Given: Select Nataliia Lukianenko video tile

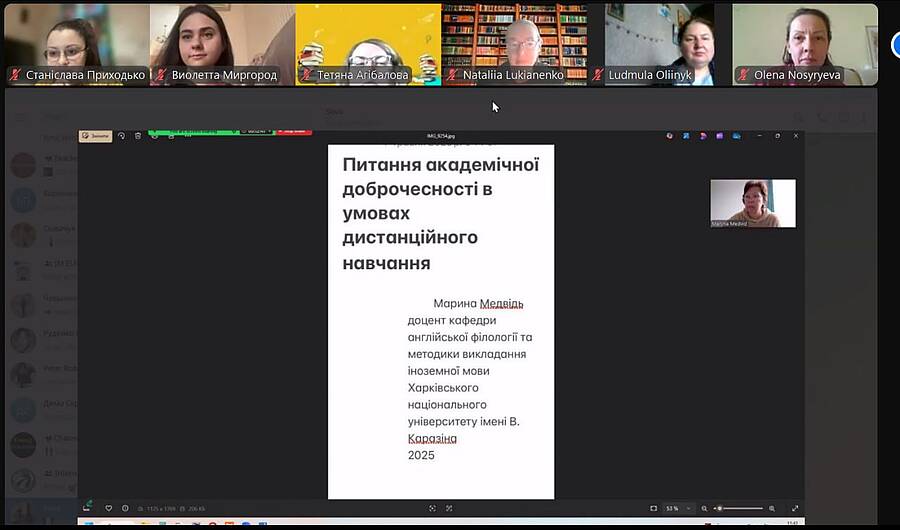Looking at the screenshot, I should (514, 45).
